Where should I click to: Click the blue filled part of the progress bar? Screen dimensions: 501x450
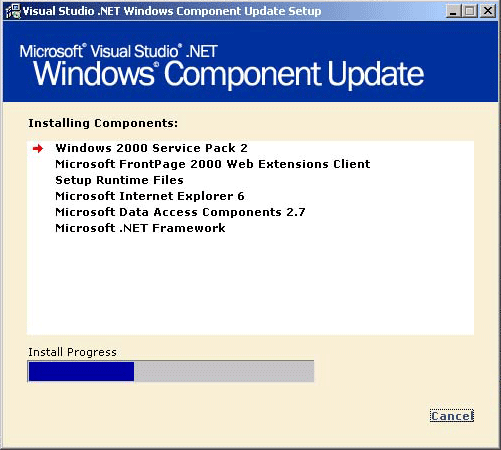tap(81, 371)
